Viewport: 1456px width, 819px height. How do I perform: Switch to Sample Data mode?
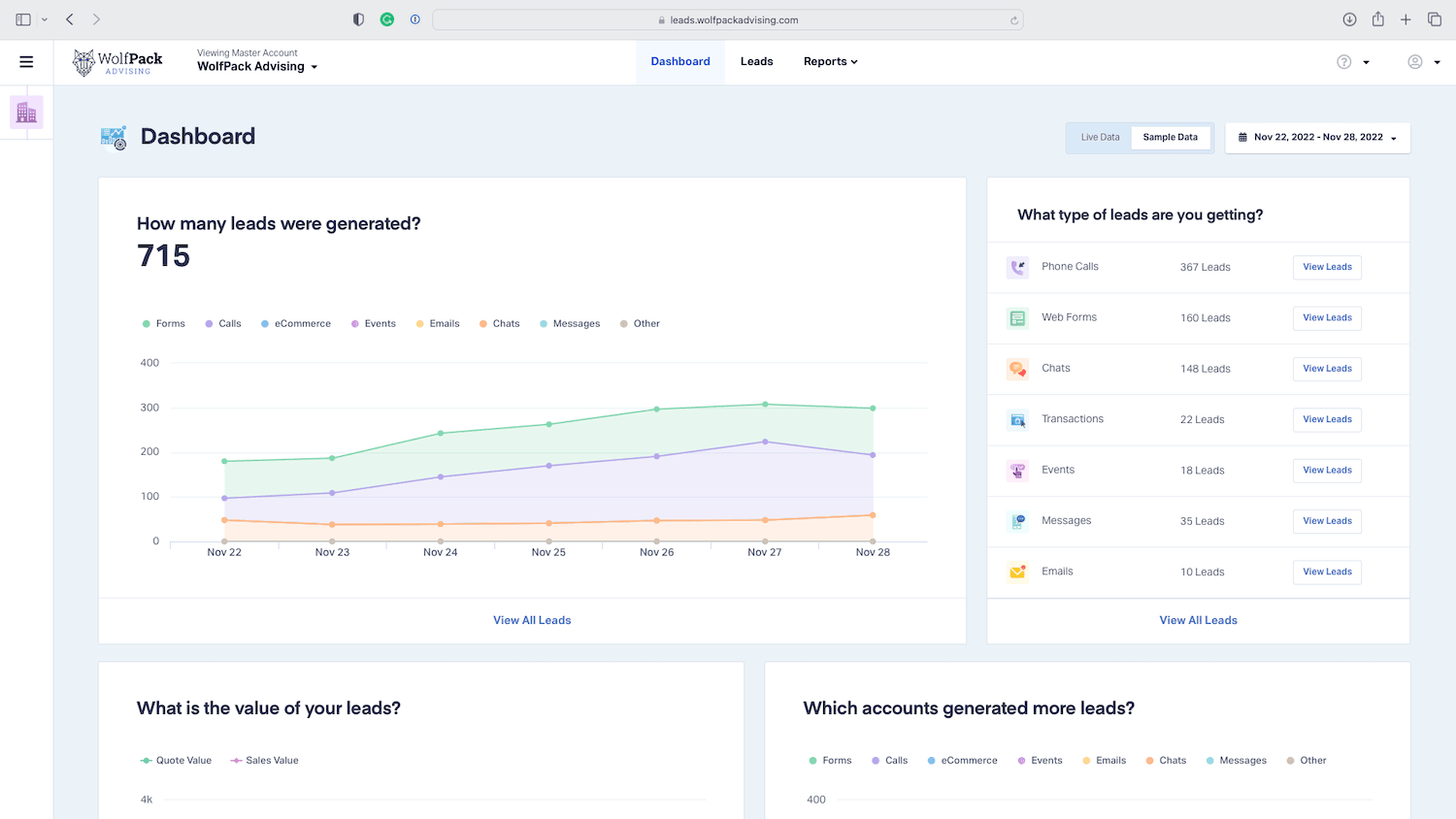point(1171,138)
